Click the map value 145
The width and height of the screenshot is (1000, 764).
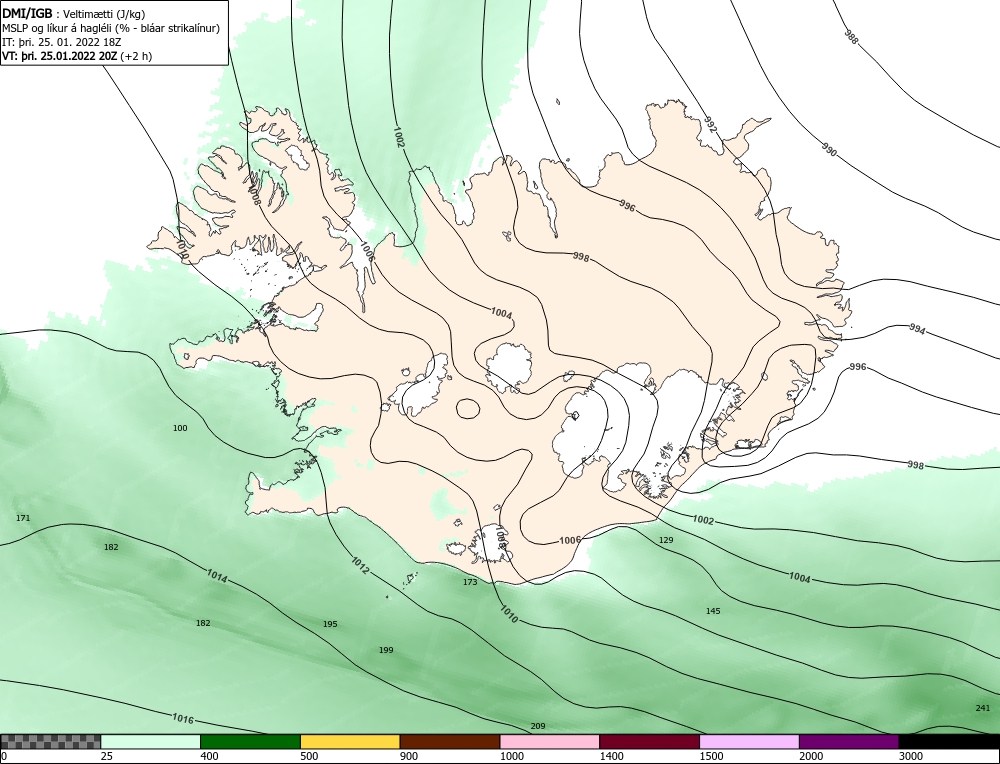click(713, 611)
